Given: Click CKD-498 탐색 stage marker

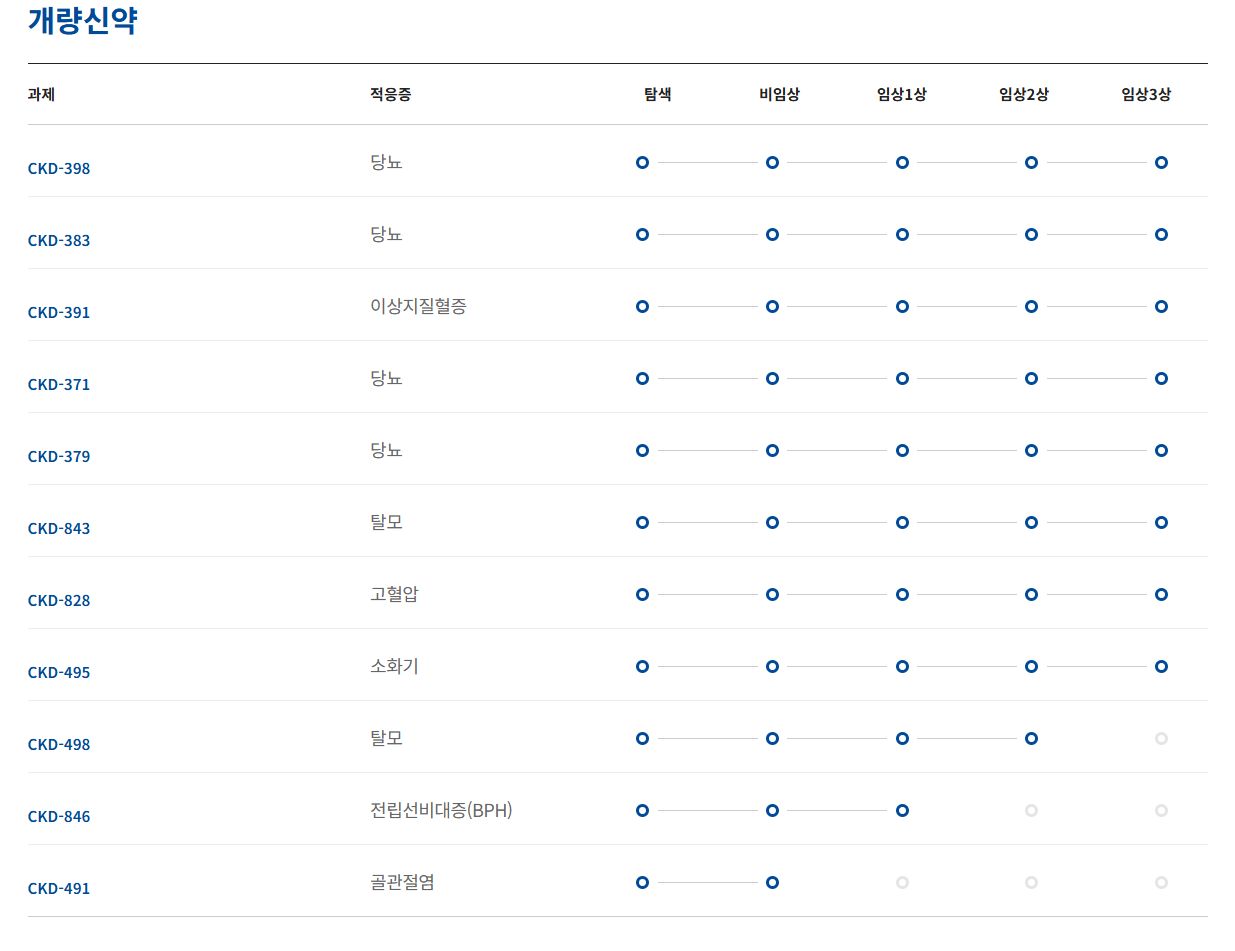Looking at the screenshot, I should 642,738.
